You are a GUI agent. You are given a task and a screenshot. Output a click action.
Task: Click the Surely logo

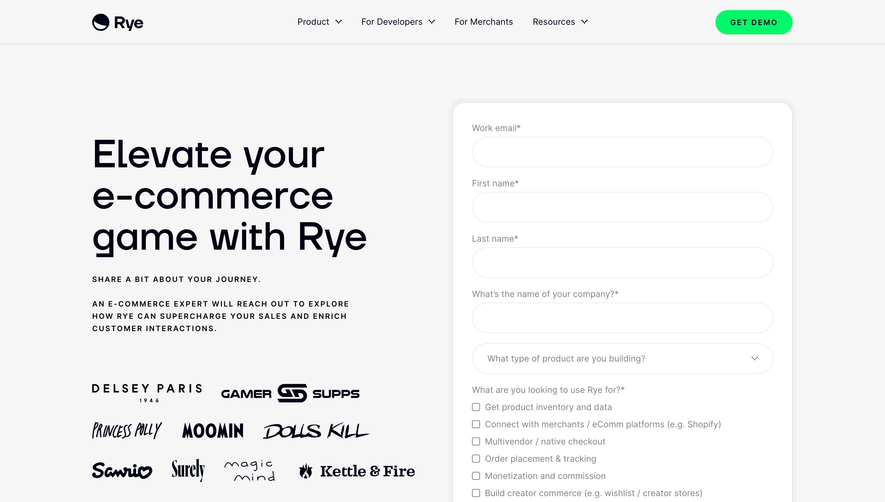pos(188,470)
